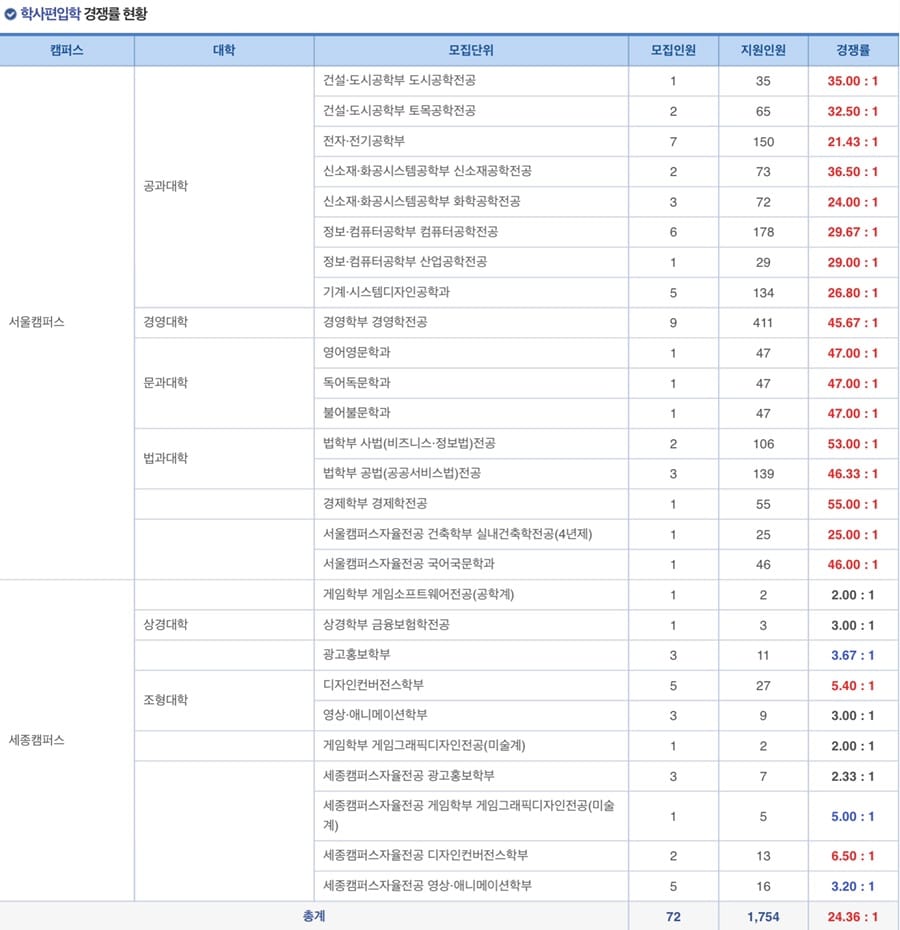The width and height of the screenshot is (900, 930).
Task: Select the 모집단위 column header
Action: 471,50
